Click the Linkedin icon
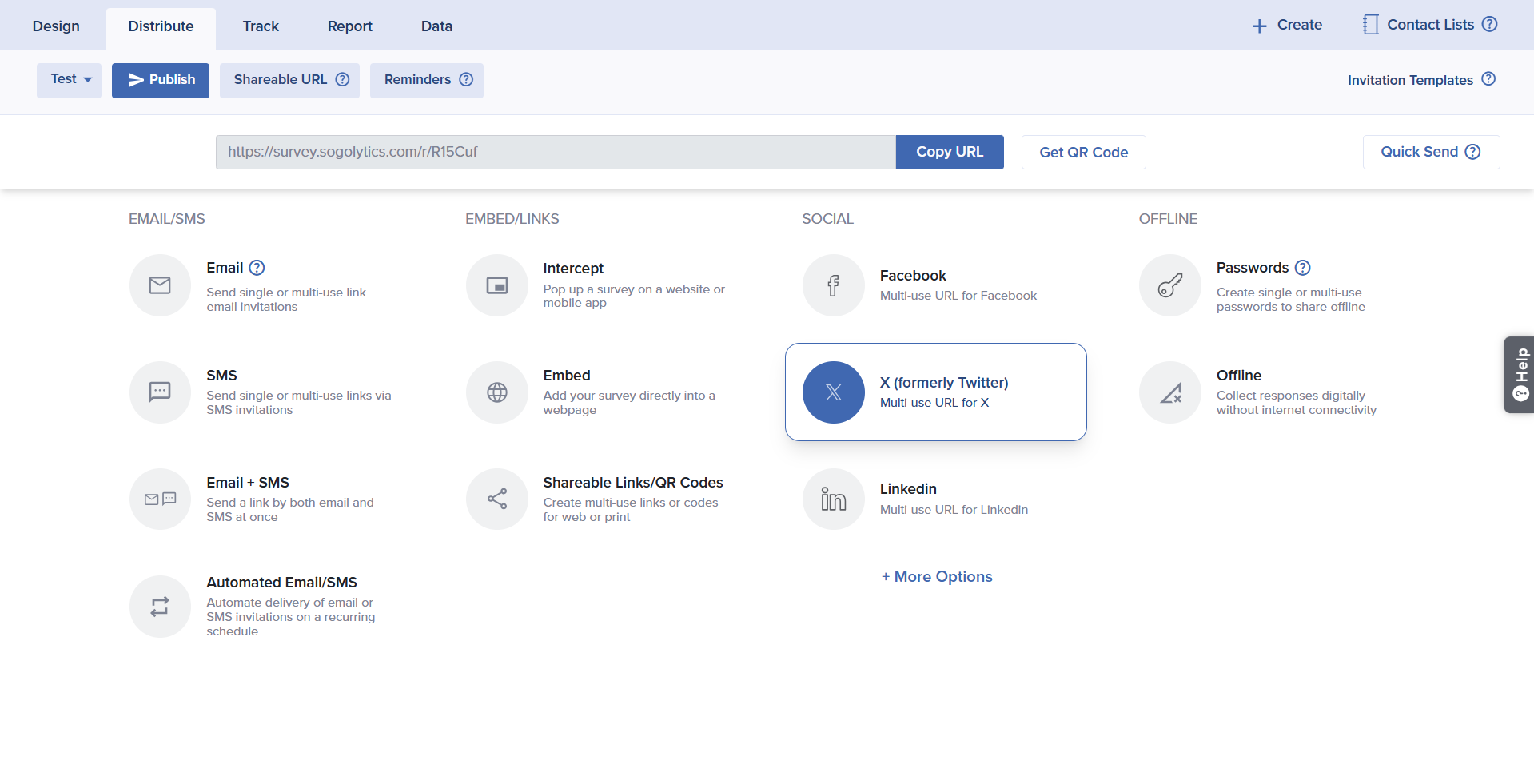This screenshot has height=784, width=1534. [834, 499]
